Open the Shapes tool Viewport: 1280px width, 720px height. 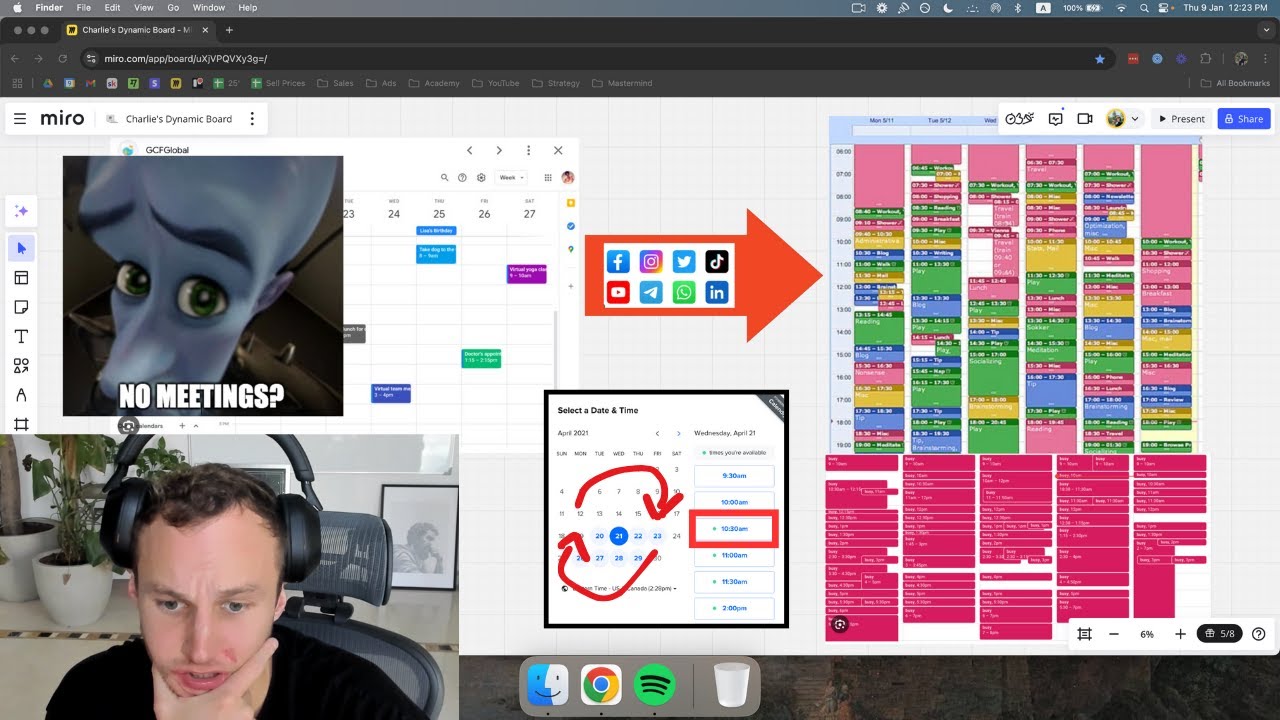tap(21, 366)
